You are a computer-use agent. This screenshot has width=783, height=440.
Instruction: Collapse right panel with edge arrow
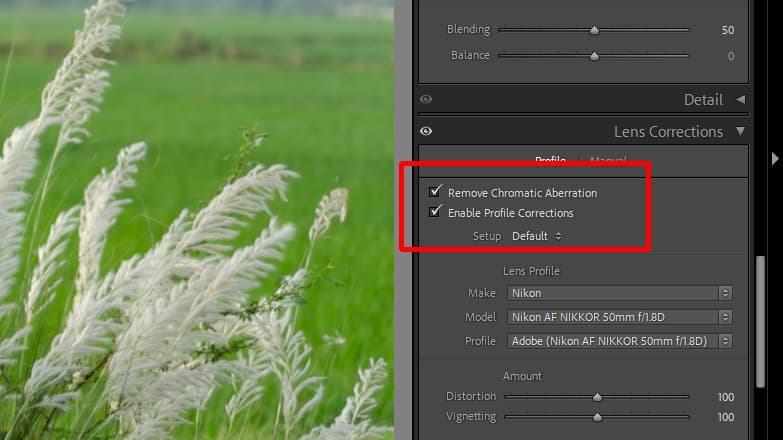[x=775, y=159]
